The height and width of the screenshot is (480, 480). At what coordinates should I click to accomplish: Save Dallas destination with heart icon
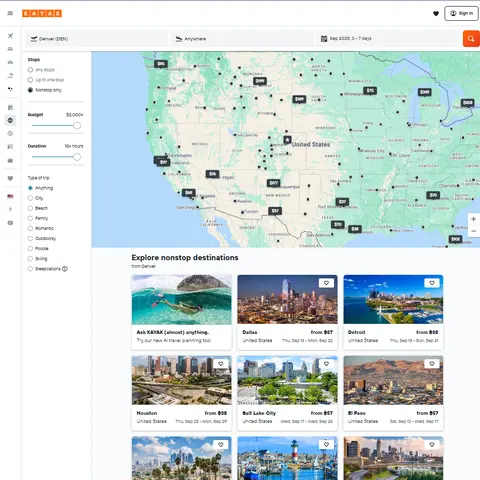(x=326, y=283)
